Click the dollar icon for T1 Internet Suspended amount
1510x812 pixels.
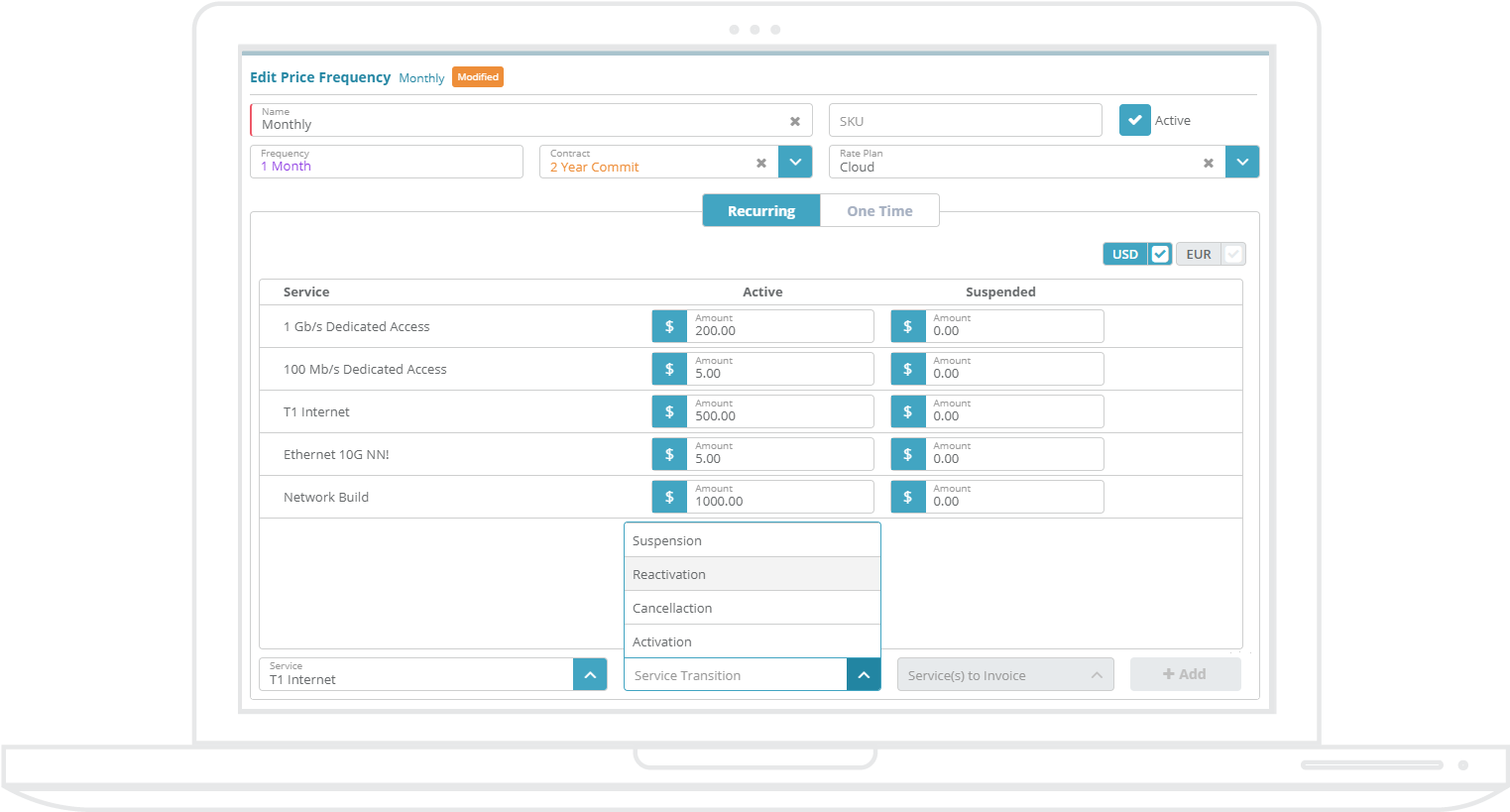(x=908, y=410)
